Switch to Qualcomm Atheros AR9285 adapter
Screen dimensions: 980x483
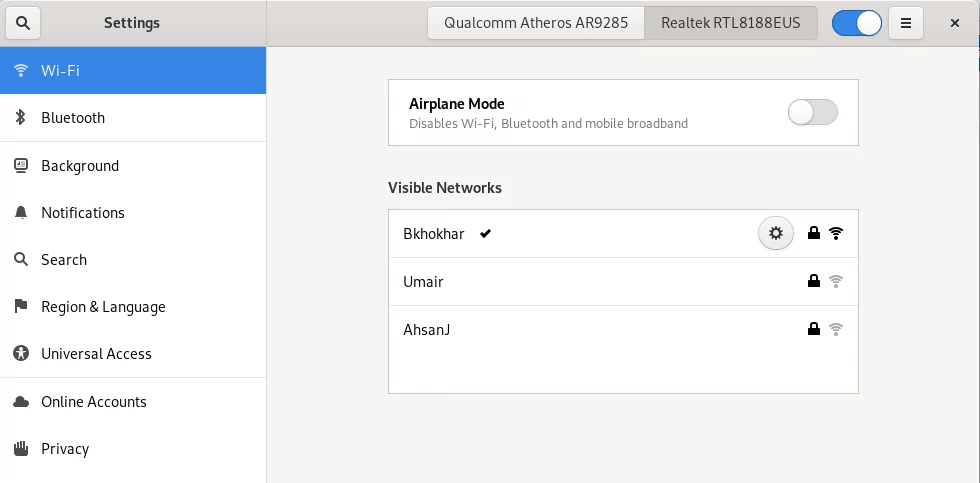[x=536, y=23]
